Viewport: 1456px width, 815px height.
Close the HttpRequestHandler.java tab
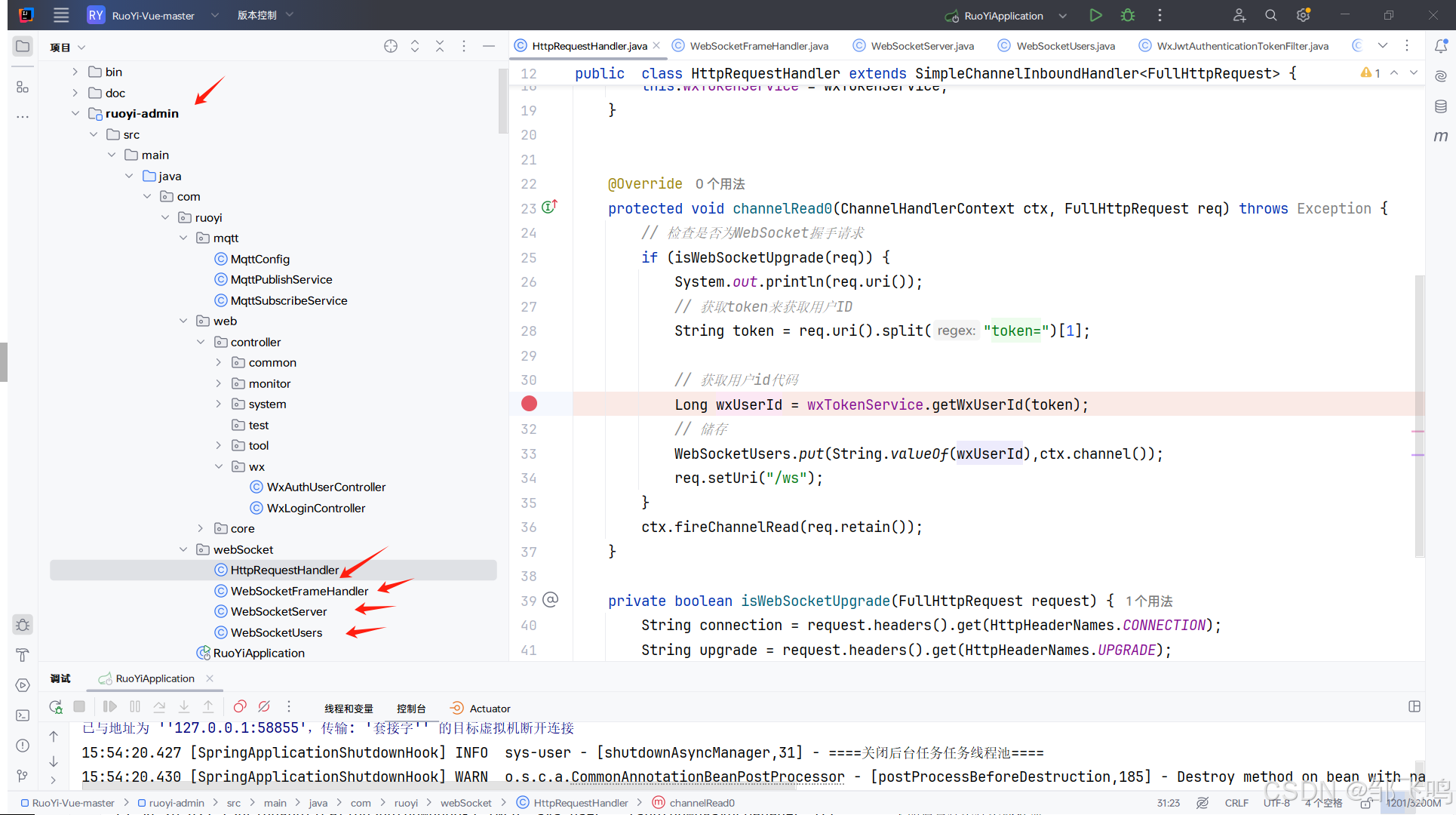click(x=656, y=45)
